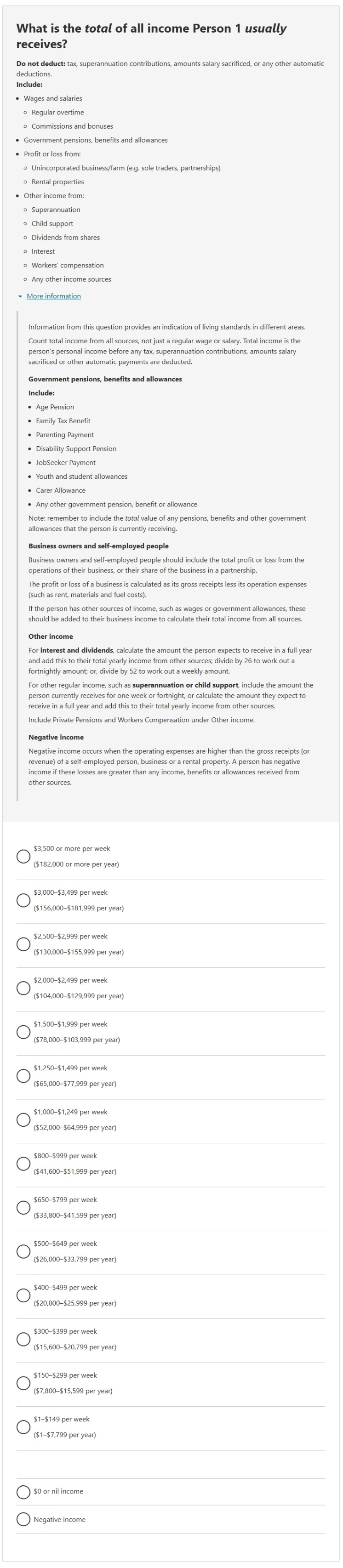Select the "$3,500 or more per week" option

click(23, 856)
